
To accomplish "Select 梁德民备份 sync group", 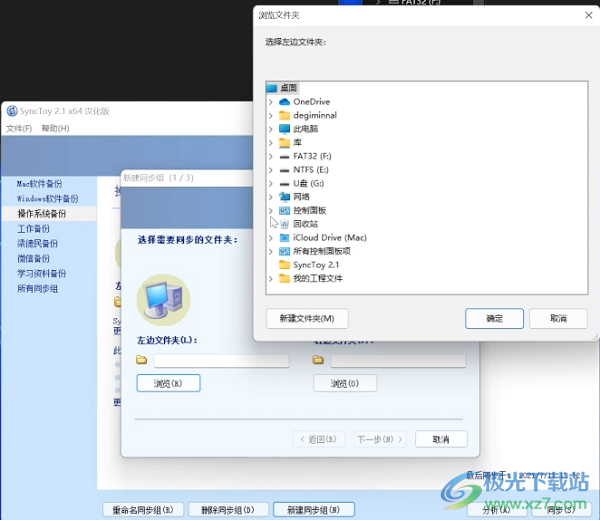I will point(38,243).
